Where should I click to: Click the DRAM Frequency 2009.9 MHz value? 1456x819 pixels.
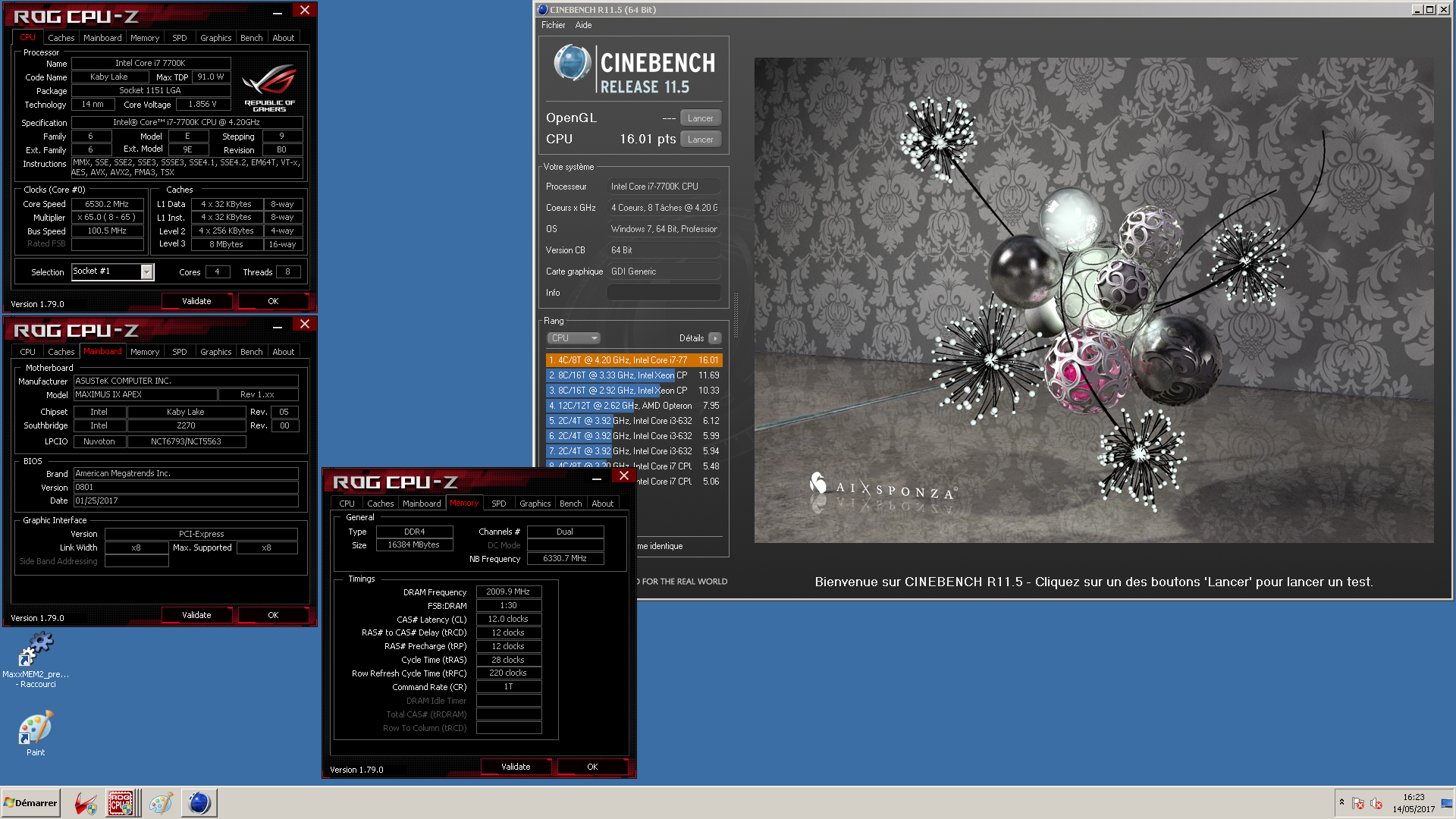coord(508,591)
